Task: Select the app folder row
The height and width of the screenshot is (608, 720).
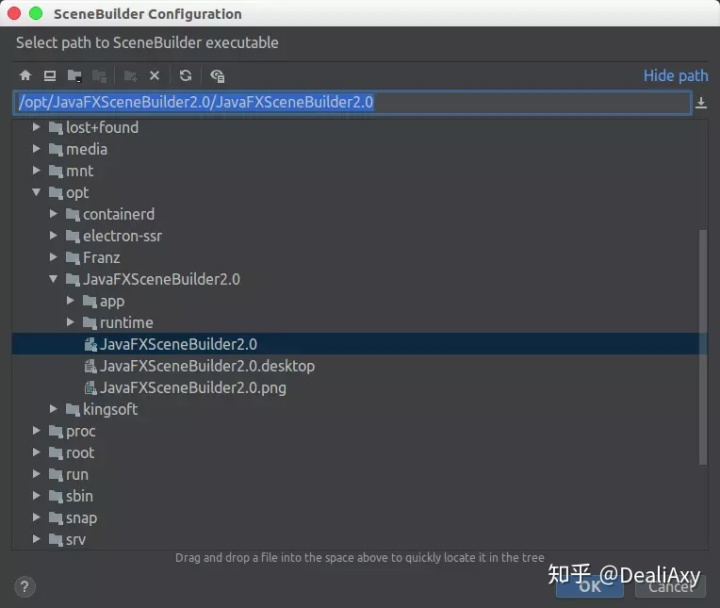Action: click(x=359, y=301)
